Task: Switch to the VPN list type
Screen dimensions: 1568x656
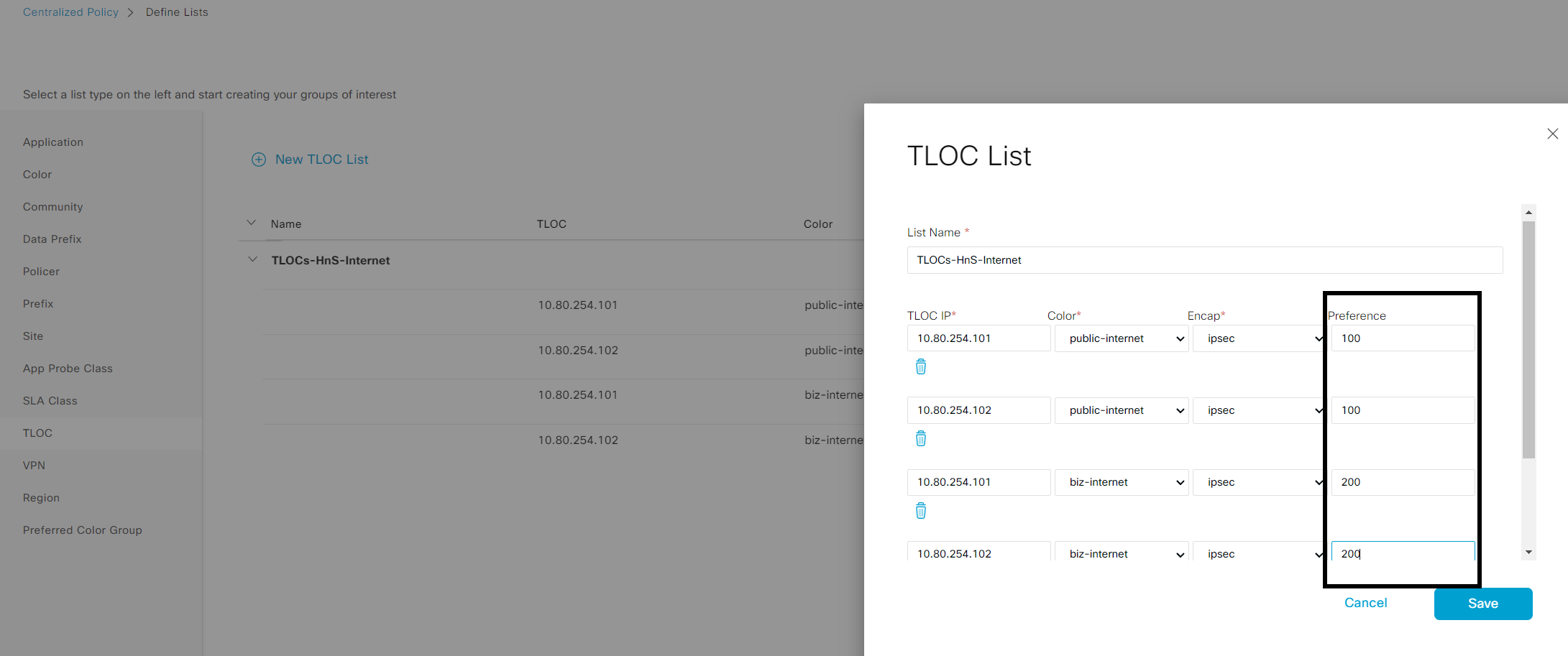Action: pos(34,465)
